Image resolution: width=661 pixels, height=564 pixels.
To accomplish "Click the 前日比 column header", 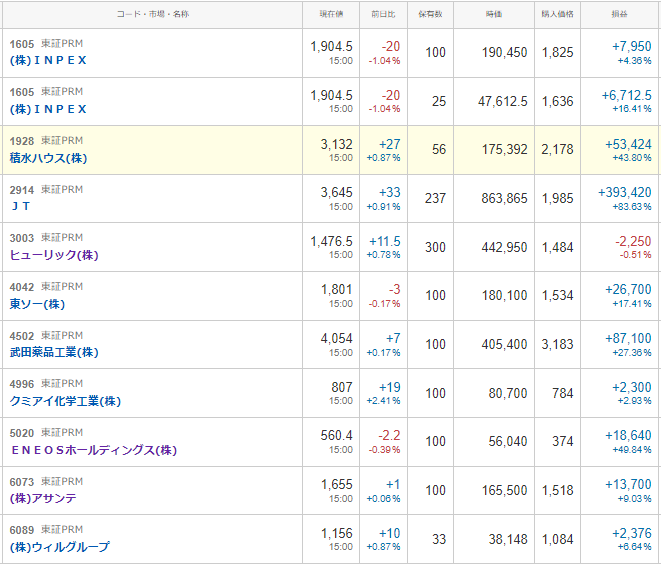I will click(x=383, y=14).
